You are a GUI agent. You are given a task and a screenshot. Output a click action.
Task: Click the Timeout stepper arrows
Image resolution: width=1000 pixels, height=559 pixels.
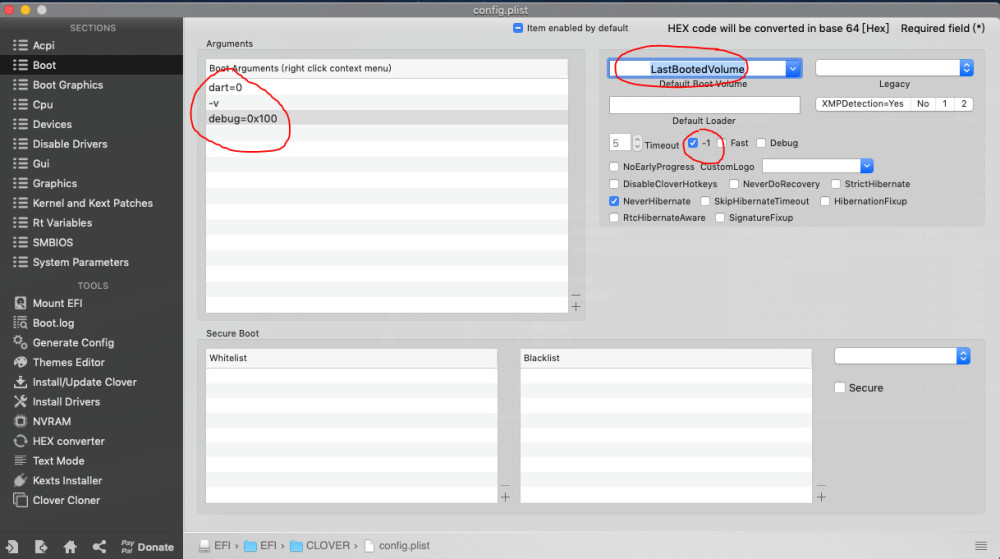click(x=636, y=143)
